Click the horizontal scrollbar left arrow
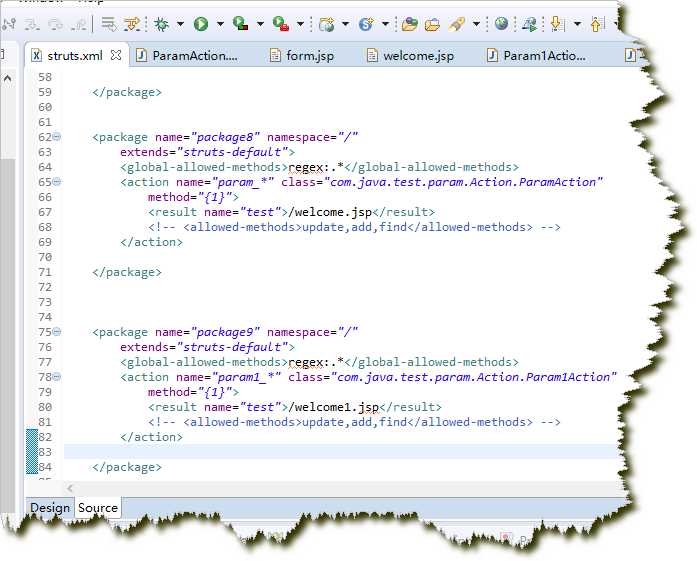Image resolution: width=697 pixels, height=561 pixels. point(70,488)
